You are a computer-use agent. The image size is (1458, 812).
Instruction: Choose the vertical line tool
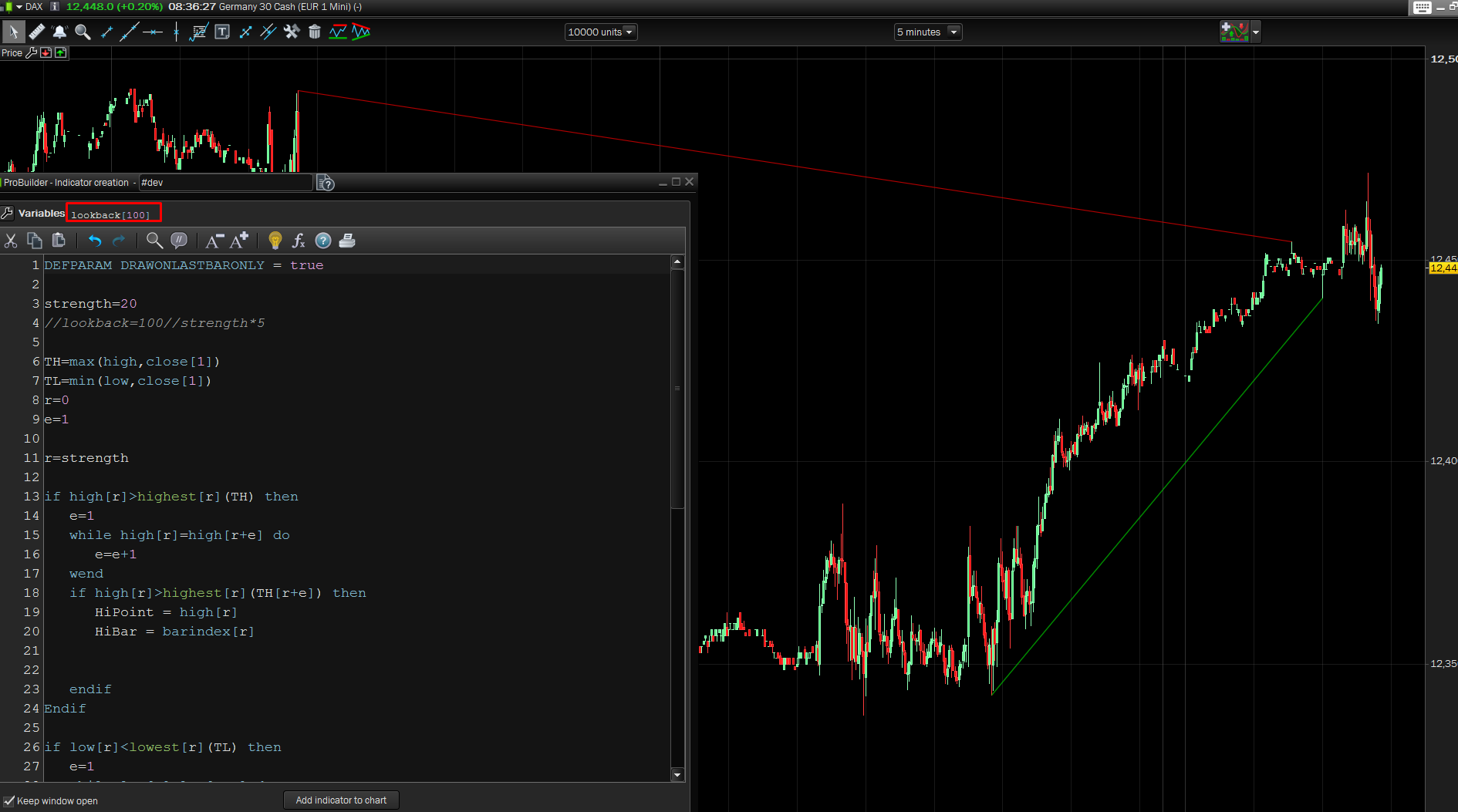[177, 32]
